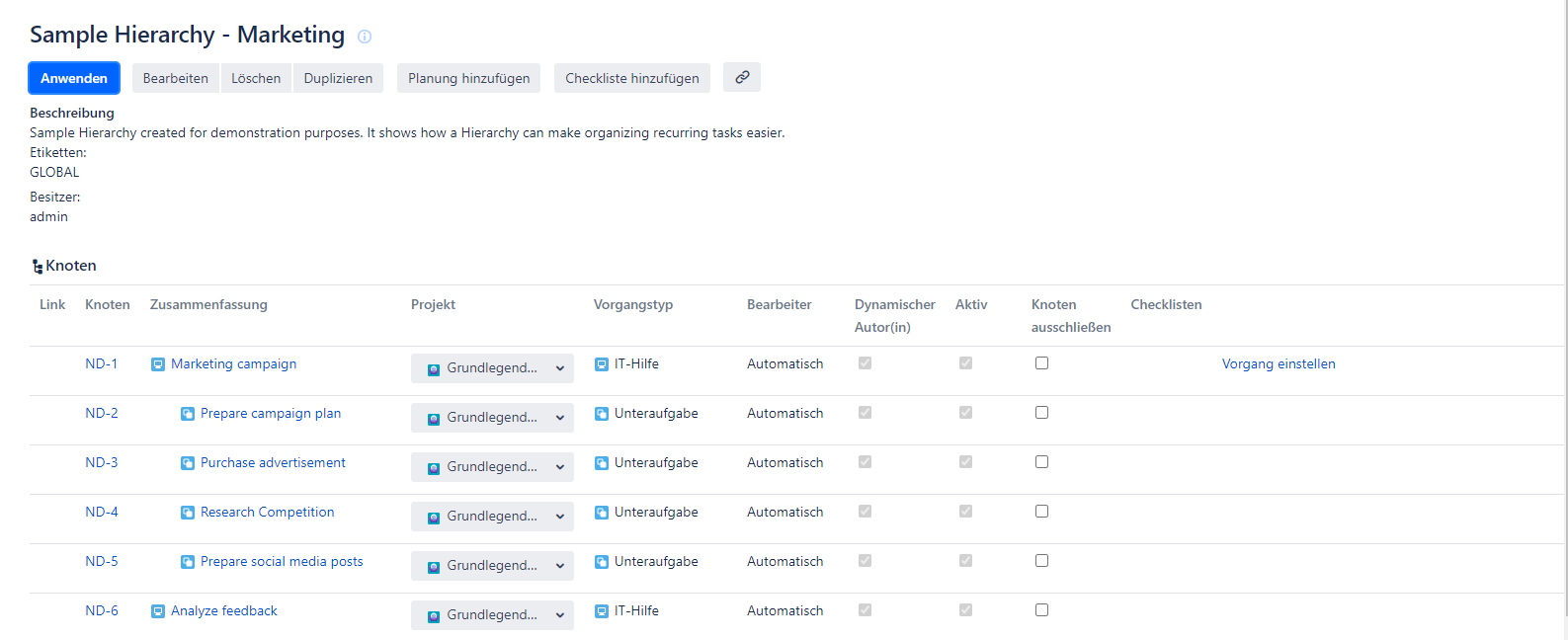Screen dimensions: 1568x640
Task: Click the Knoten tree icon in section header
Action: click(38, 267)
